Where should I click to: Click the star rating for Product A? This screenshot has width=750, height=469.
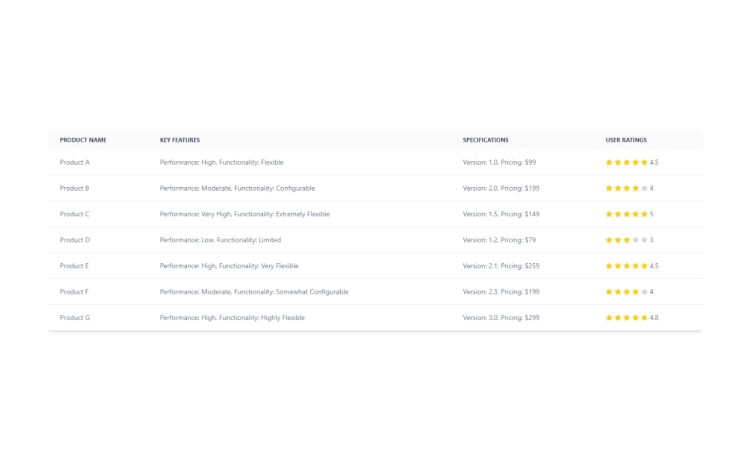click(x=632, y=163)
